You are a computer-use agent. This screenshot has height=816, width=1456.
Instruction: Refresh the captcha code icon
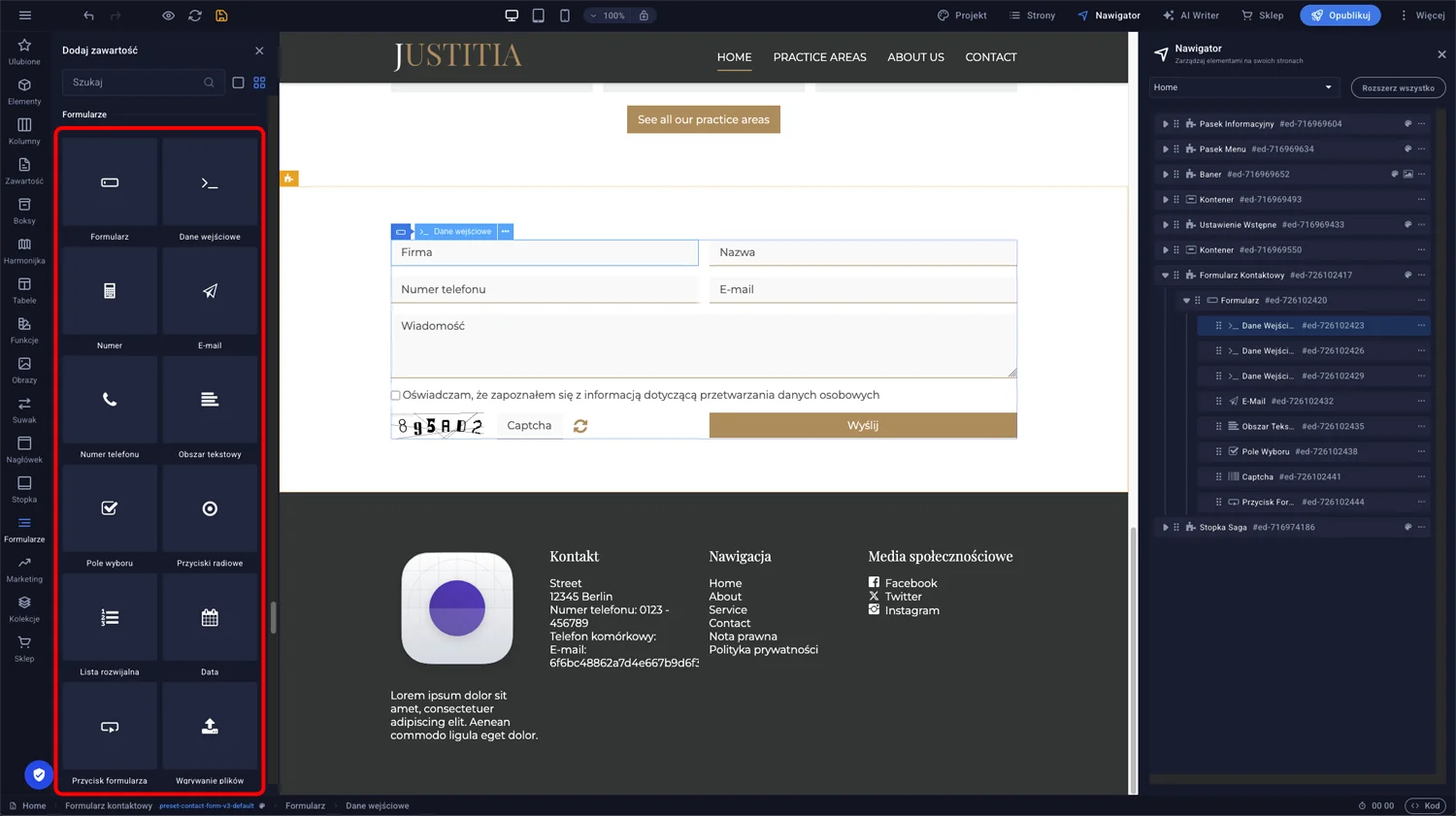coord(580,426)
